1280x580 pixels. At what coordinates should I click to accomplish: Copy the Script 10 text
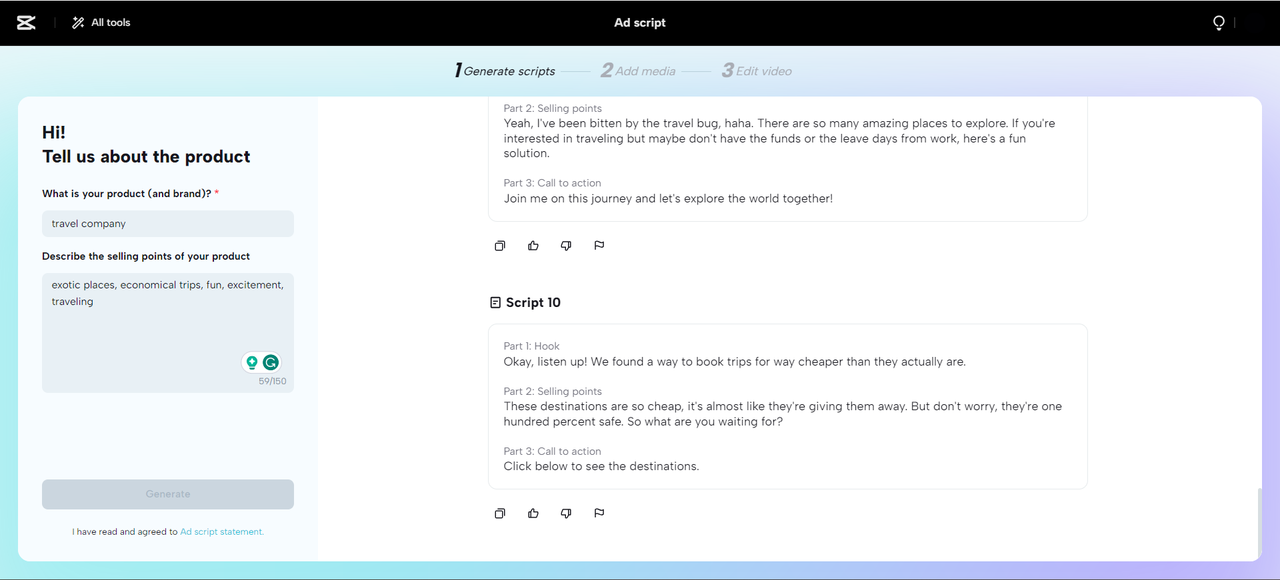500,513
